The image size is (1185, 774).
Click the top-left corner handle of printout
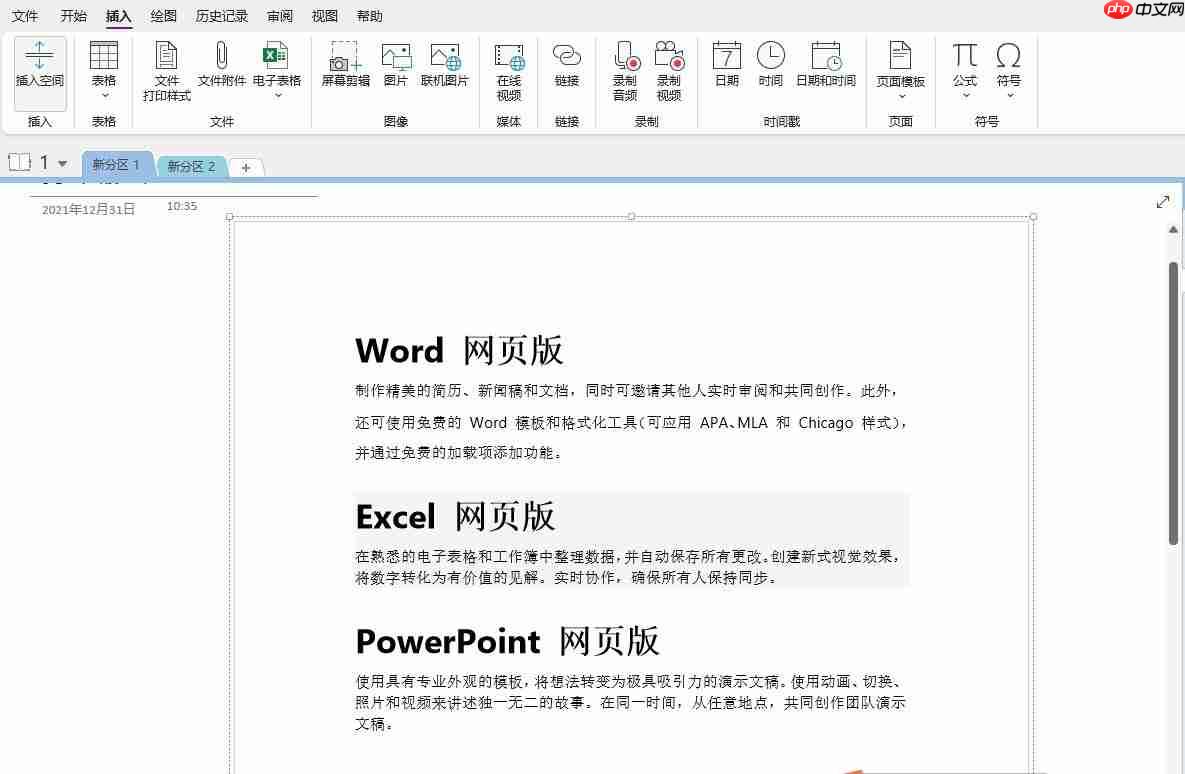pos(230,217)
